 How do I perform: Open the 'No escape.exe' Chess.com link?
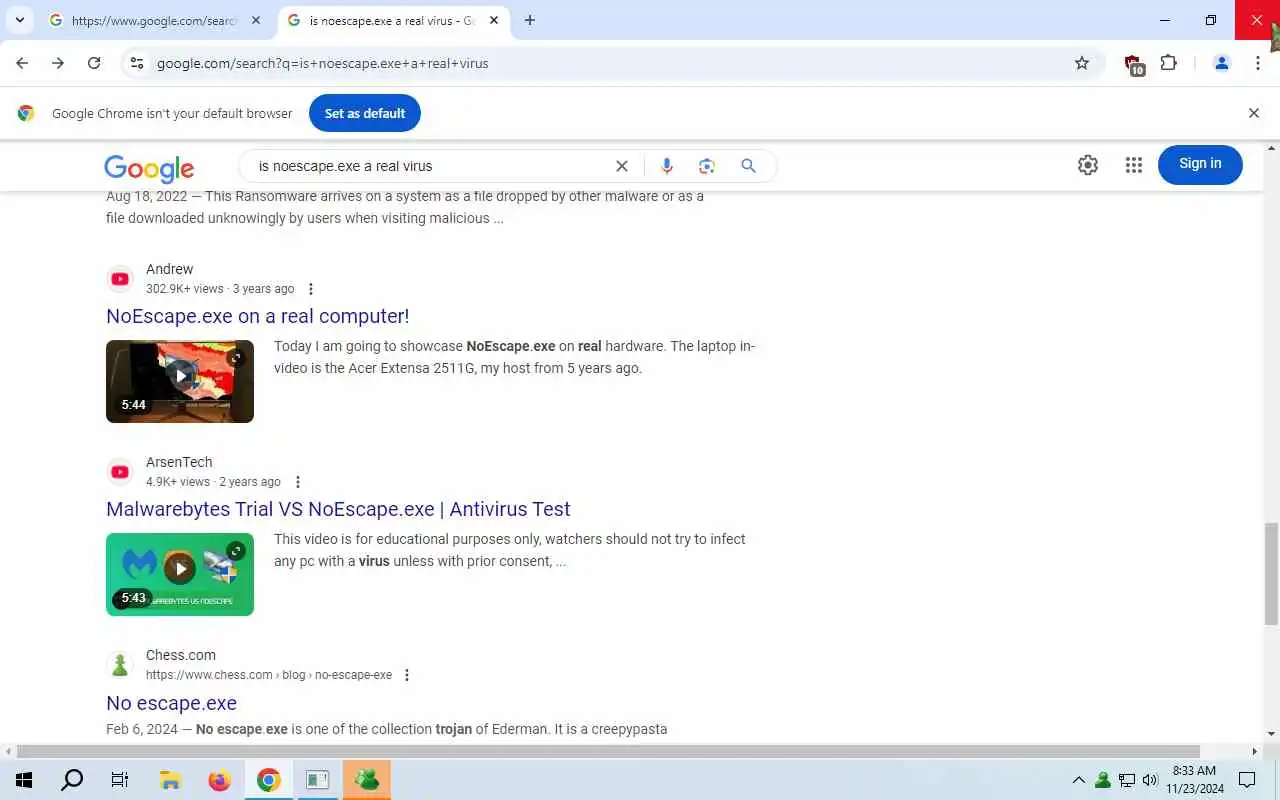(x=171, y=703)
